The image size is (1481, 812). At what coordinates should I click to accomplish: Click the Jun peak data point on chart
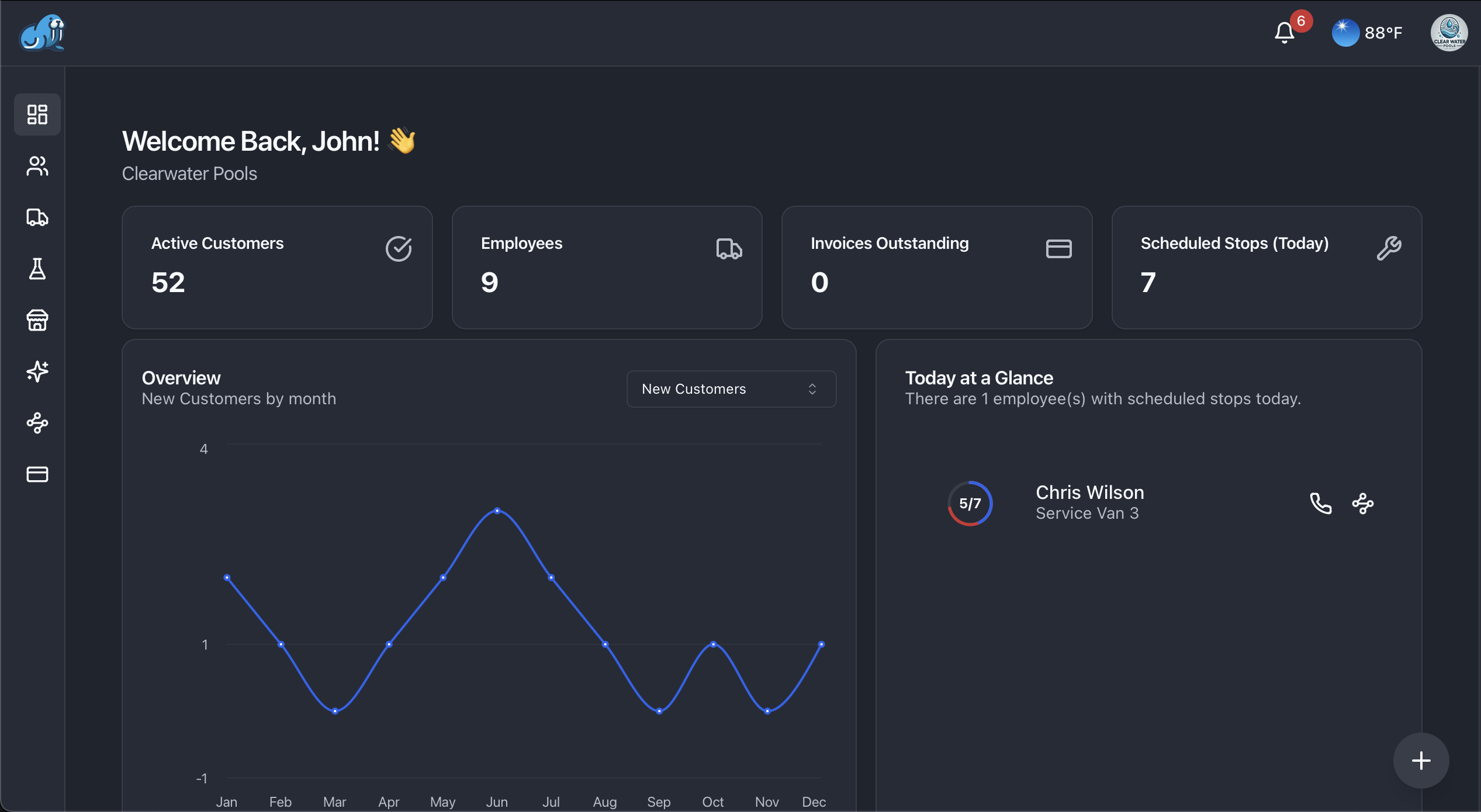coord(497,511)
